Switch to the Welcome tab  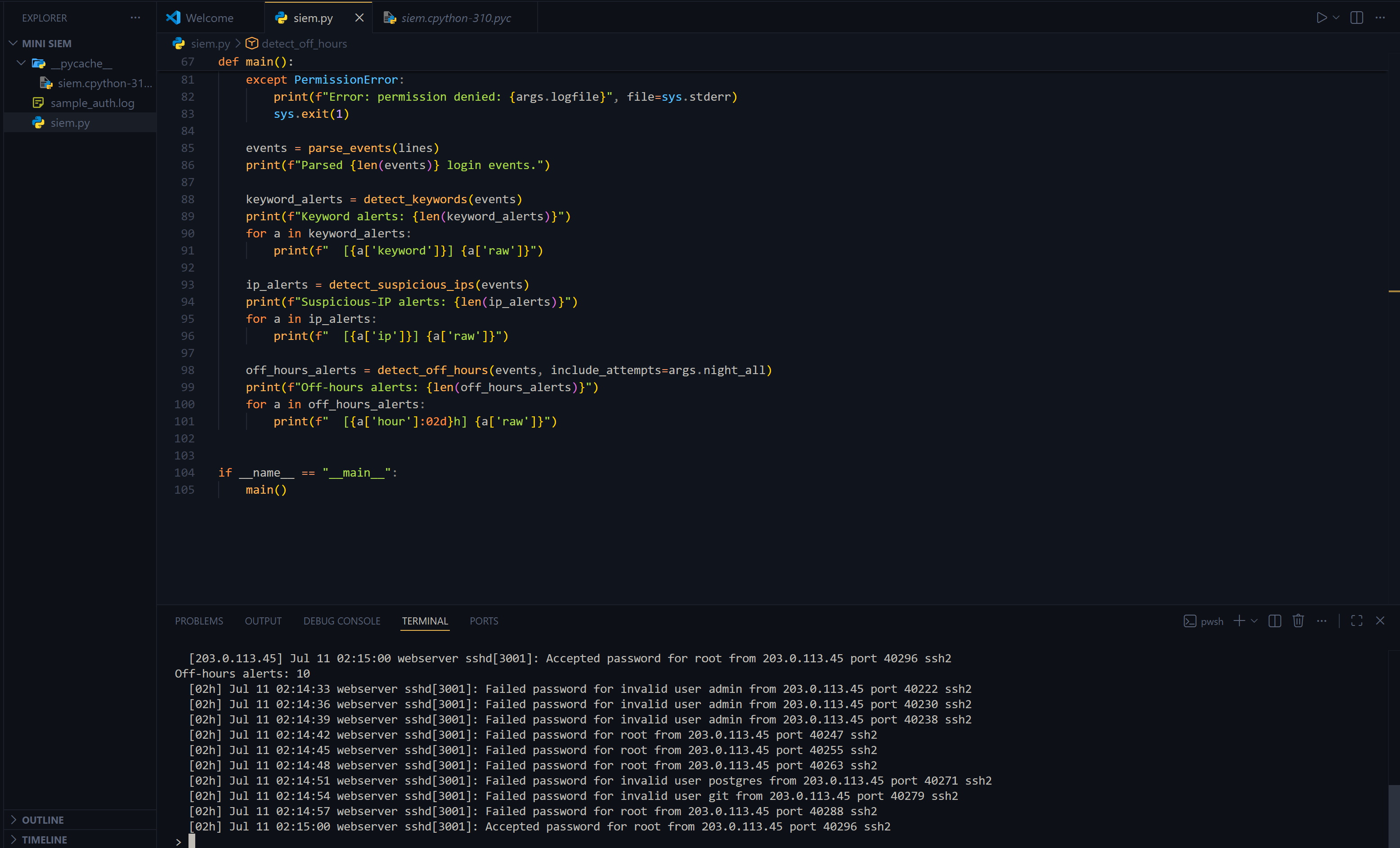[x=210, y=18]
